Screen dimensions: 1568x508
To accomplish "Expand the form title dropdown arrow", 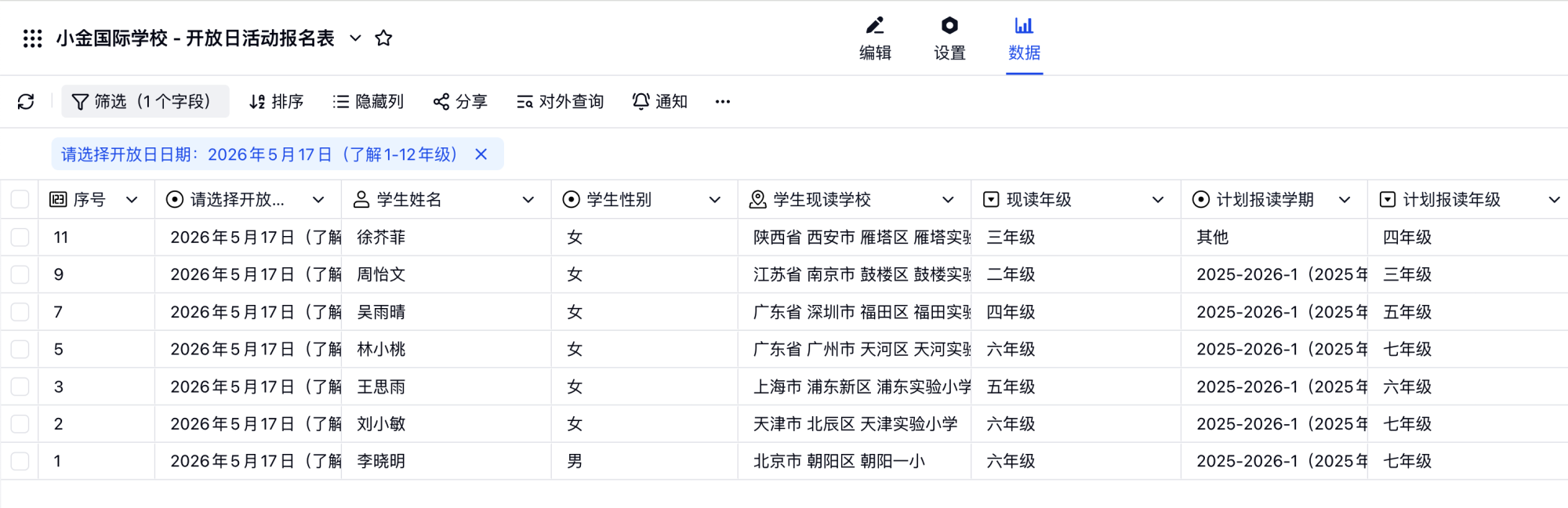I will (x=355, y=38).
